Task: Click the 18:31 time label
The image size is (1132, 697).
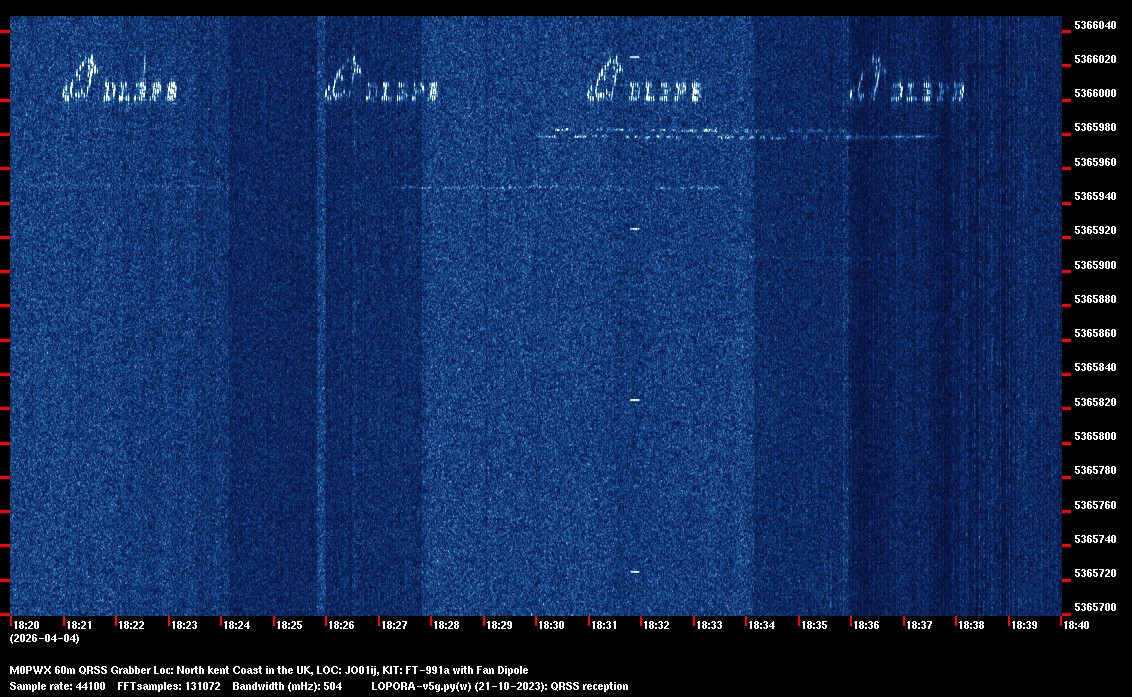Action: [x=604, y=625]
